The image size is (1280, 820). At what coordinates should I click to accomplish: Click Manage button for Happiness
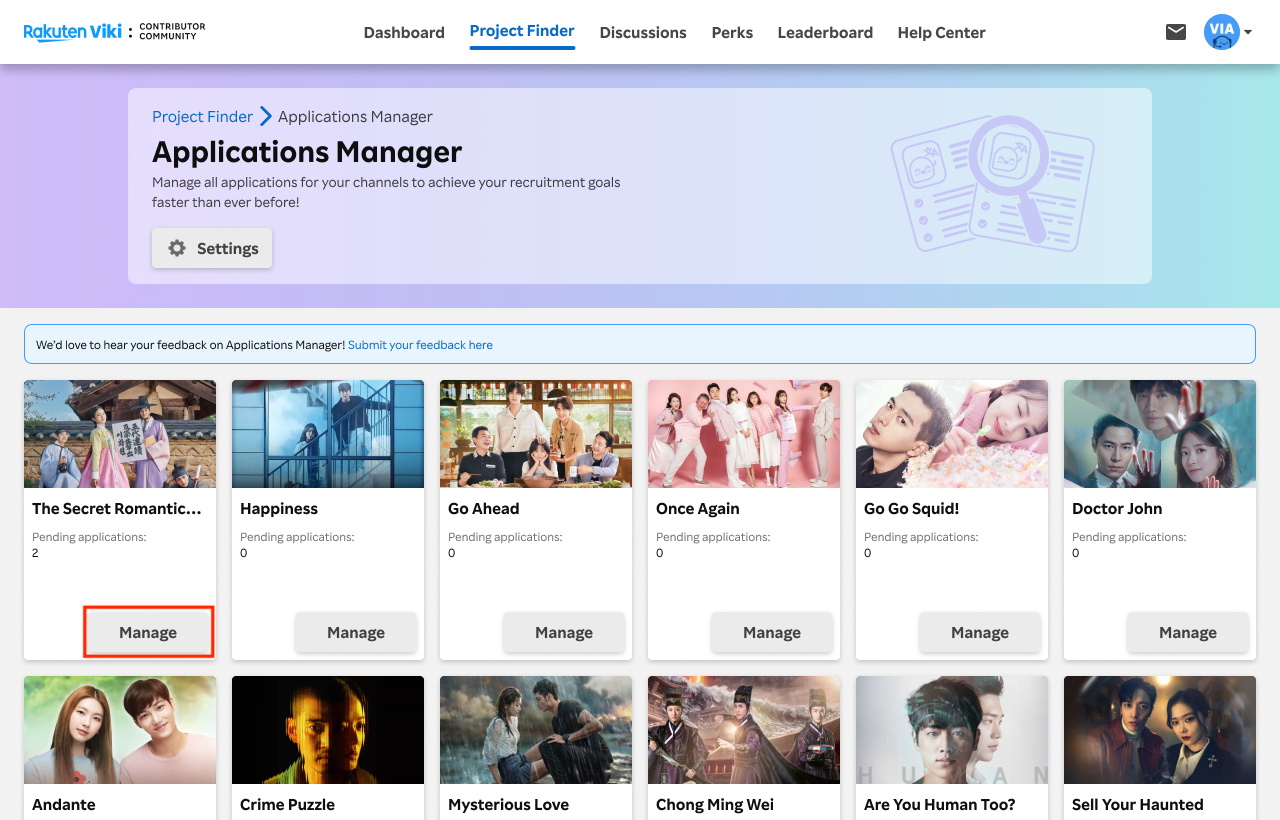coord(356,632)
